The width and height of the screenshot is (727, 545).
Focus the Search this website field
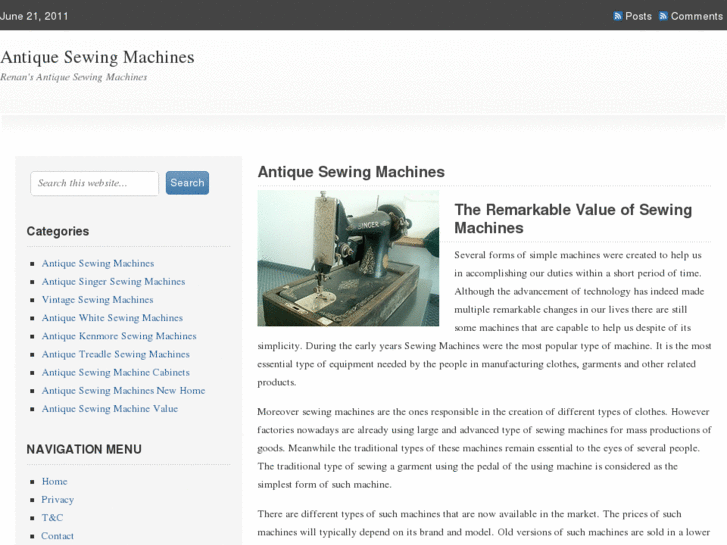tap(94, 183)
